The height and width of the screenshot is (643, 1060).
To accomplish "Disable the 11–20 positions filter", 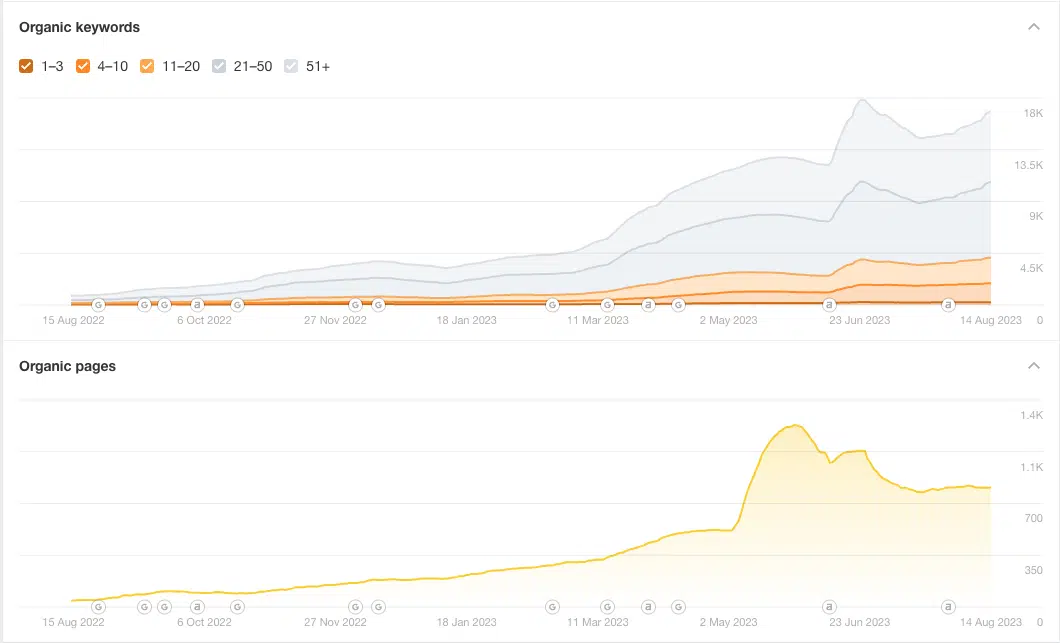I will (147, 66).
